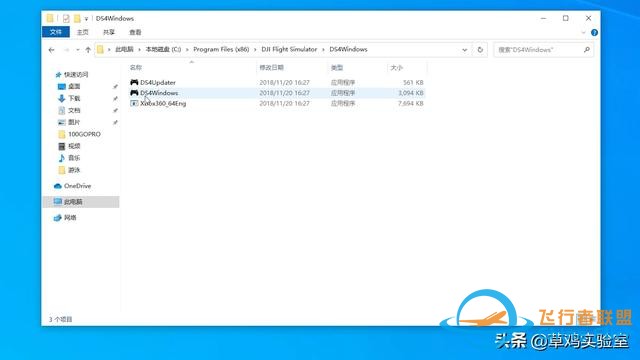640x360 pixels.
Task: Click Program Files (x86) in breadcrumb path
Action: [221, 49]
